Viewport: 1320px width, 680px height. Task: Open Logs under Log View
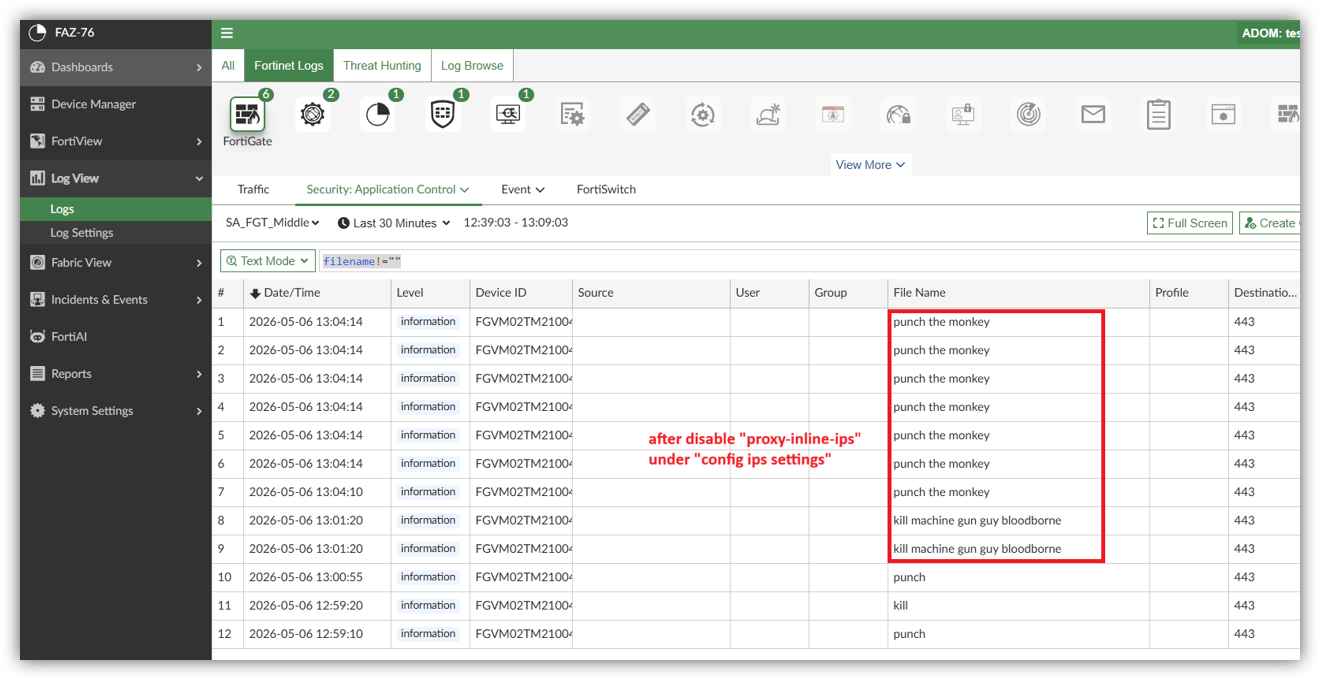click(x=116, y=209)
